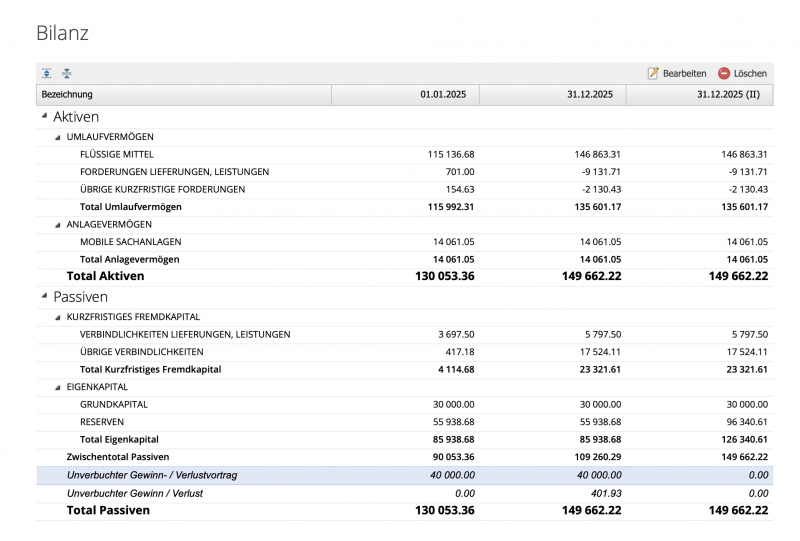Collapse the Kurzfristiges Fremdkapital group
Image resolution: width=800 pixels, height=541 pixels.
[58, 317]
